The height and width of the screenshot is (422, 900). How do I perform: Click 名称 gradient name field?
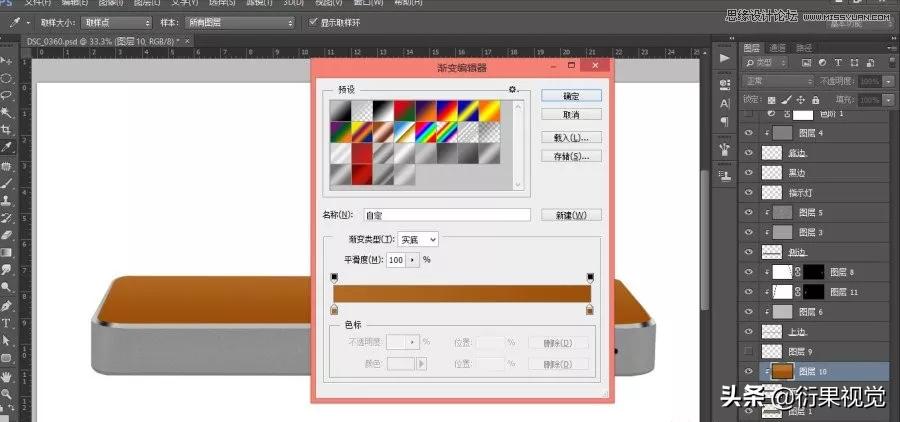click(447, 215)
